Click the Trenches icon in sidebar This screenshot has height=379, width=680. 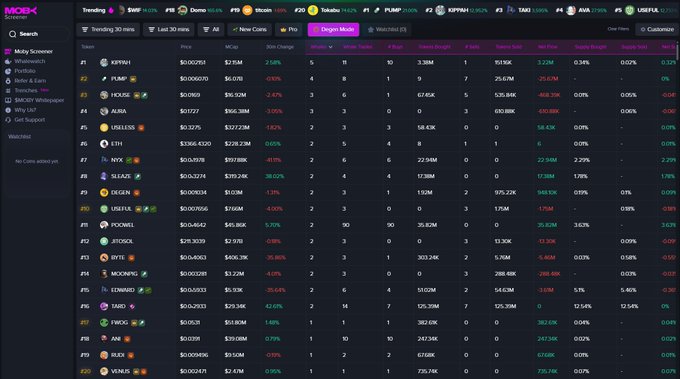pos(8,91)
